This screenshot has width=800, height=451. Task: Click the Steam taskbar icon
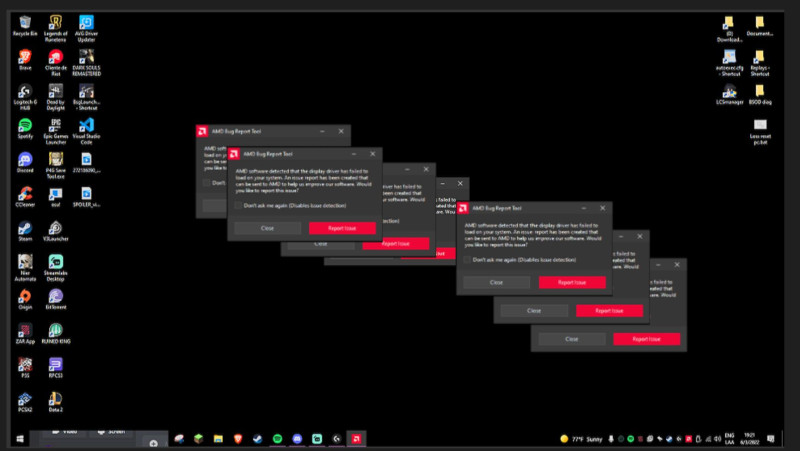258,439
